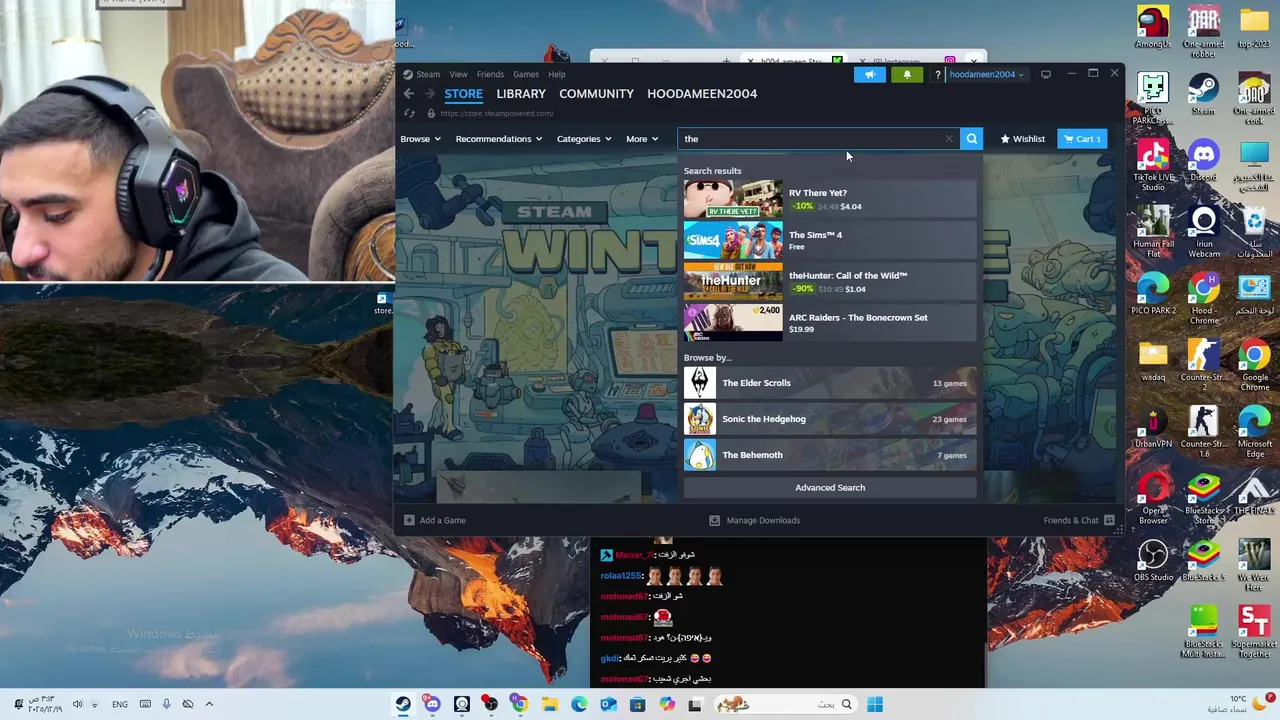This screenshot has height=720, width=1280.
Task: Click the Advanced Search button
Action: tap(830, 488)
